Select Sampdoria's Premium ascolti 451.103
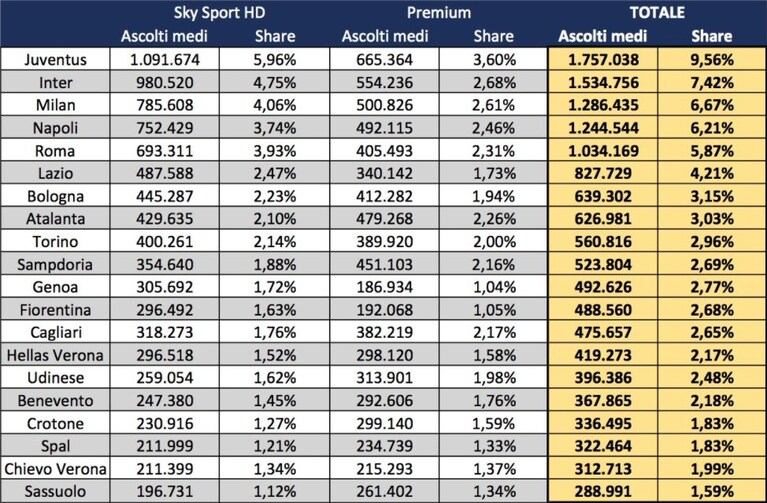The height and width of the screenshot is (503, 767). [384, 264]
